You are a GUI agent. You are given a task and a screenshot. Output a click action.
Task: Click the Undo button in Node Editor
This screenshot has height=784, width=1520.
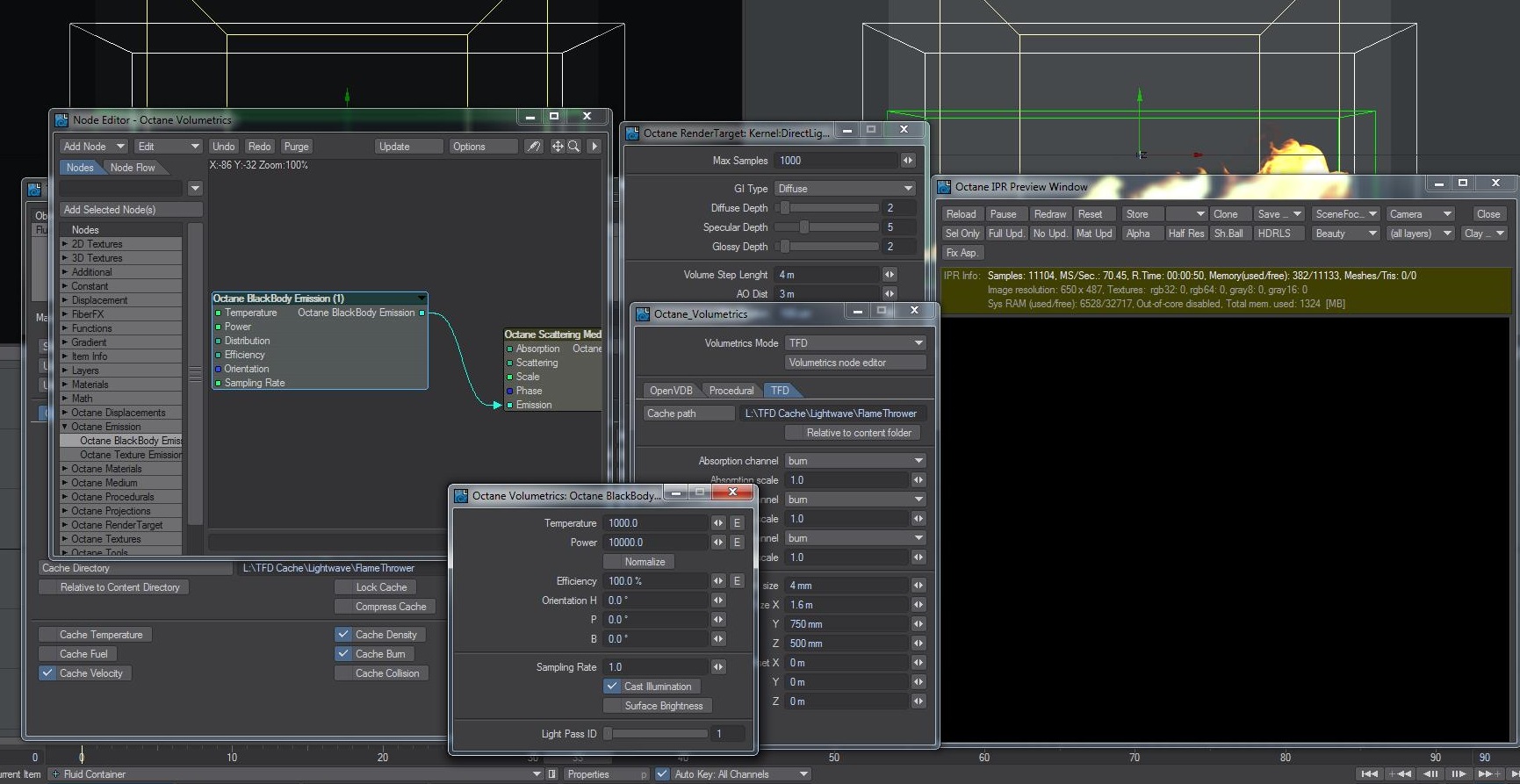click(224, 147)
